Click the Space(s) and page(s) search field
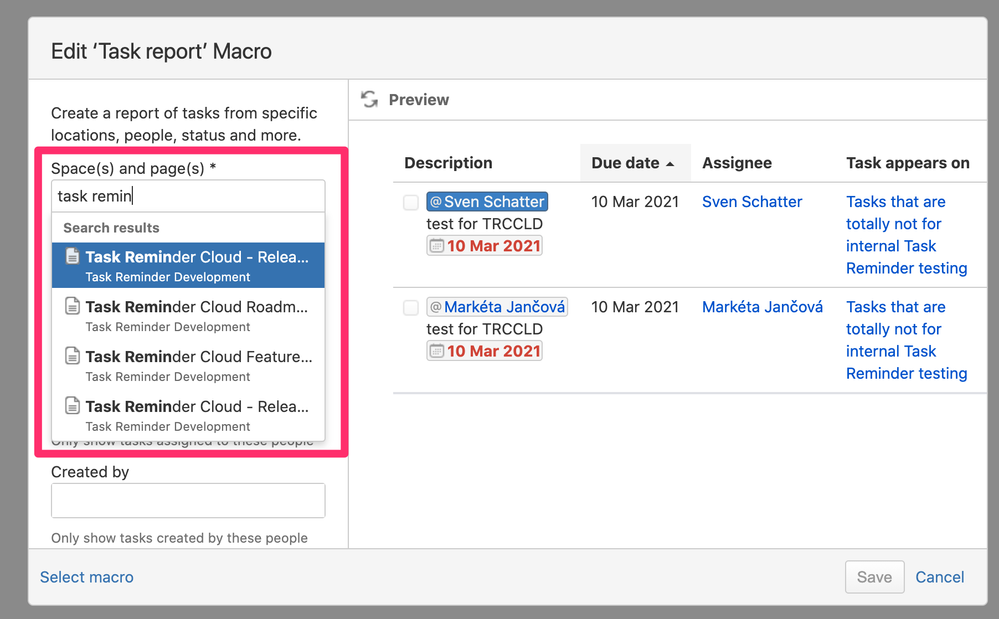Screen dimensions: 999x619 [188, 196]
